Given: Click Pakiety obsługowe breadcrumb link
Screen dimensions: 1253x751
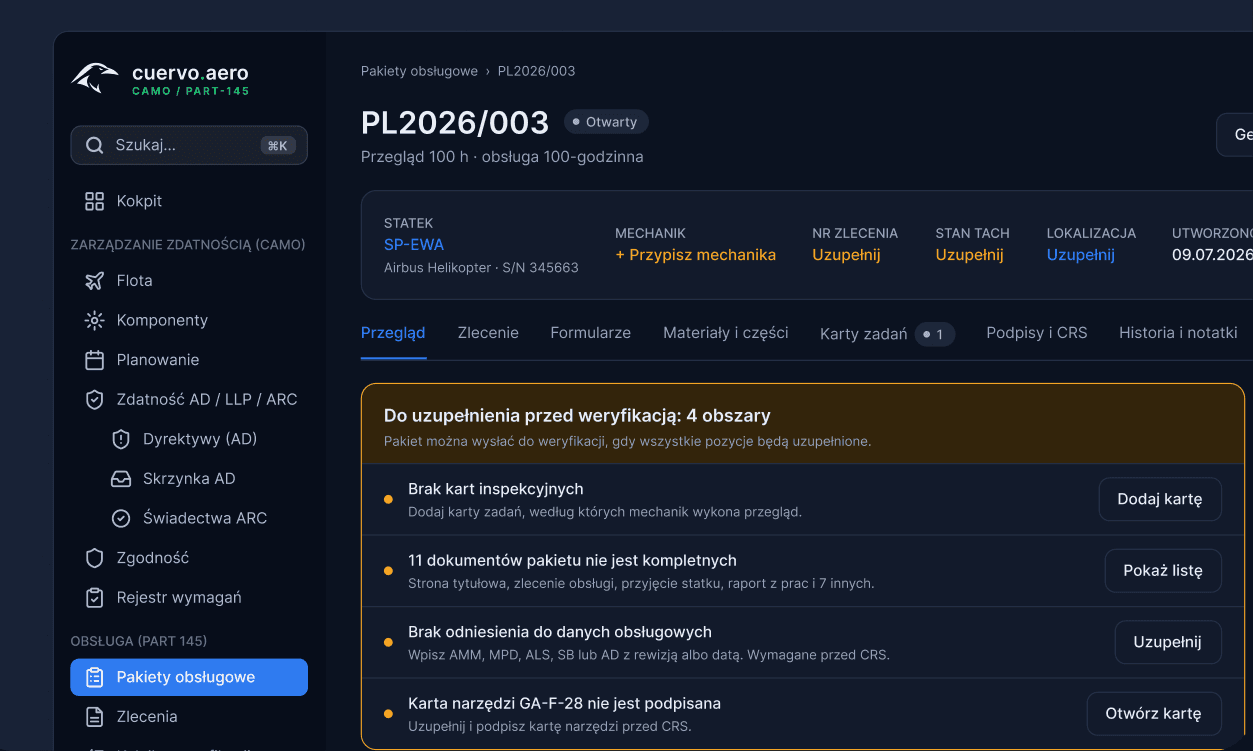Looking at the screenshot, I should click(x=419, y=71).
